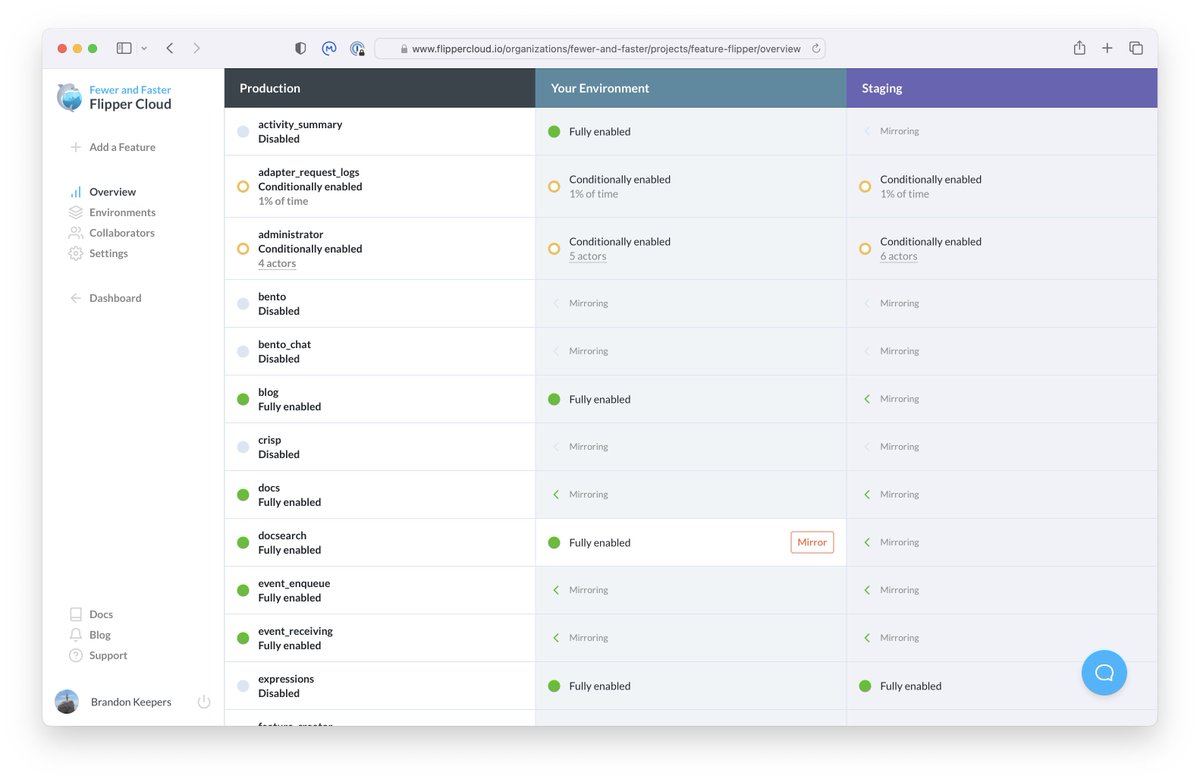The width and height of the screenshot is (1200, 782).
Task: Click the address bar URL field
Action: click(600, 48)
